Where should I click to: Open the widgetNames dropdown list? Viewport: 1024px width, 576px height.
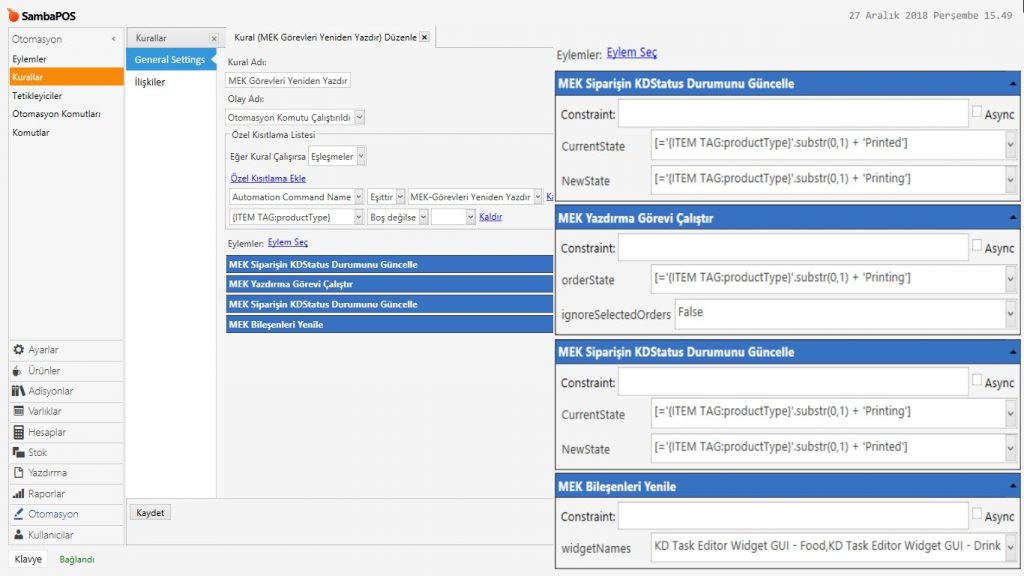(x=1009, y=548)
